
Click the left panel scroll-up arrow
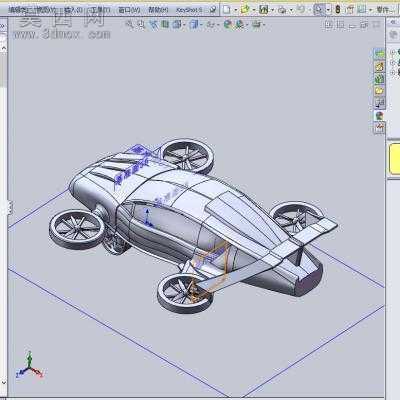click(3, 48)
